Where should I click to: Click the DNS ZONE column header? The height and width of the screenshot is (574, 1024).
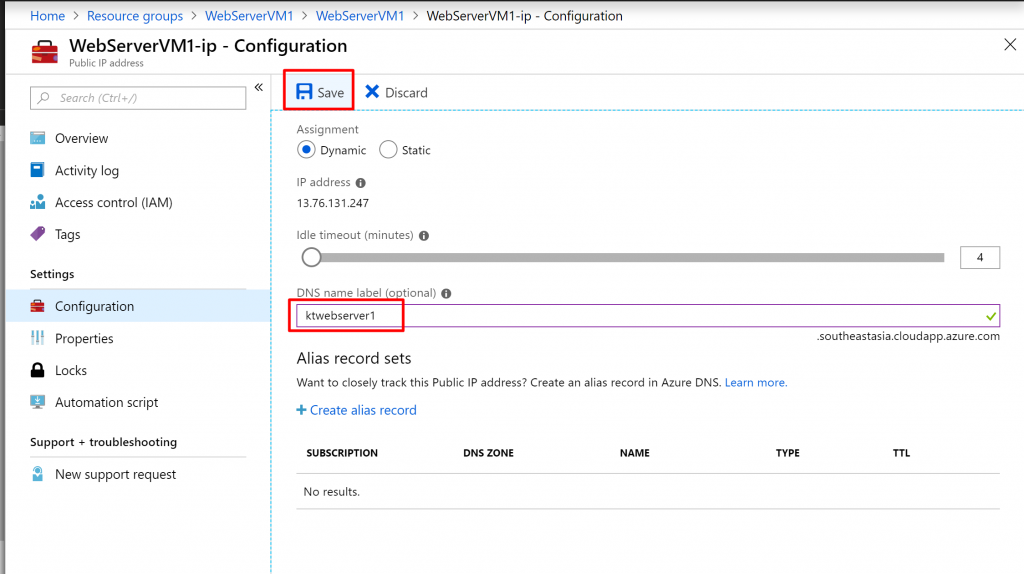[488, 453]
